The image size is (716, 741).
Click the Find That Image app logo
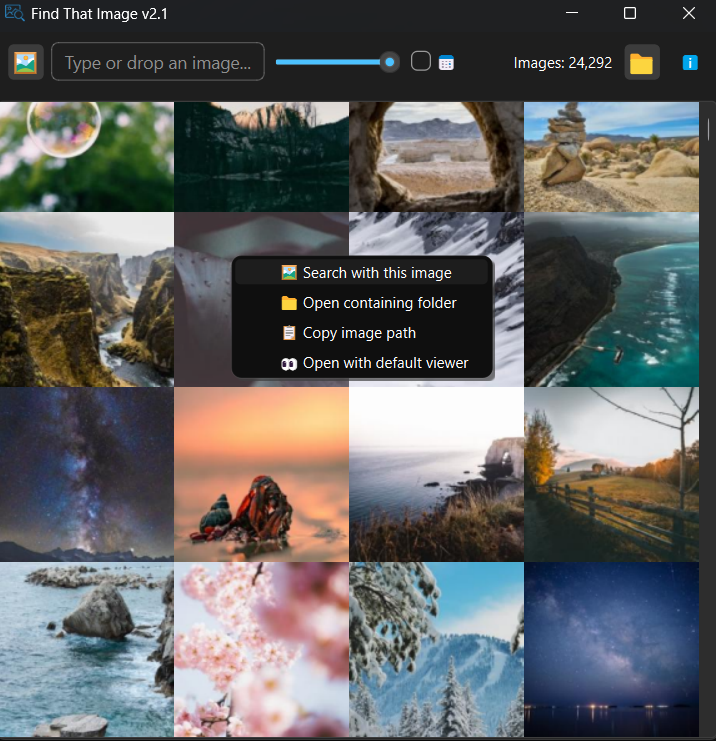[14, 13]
